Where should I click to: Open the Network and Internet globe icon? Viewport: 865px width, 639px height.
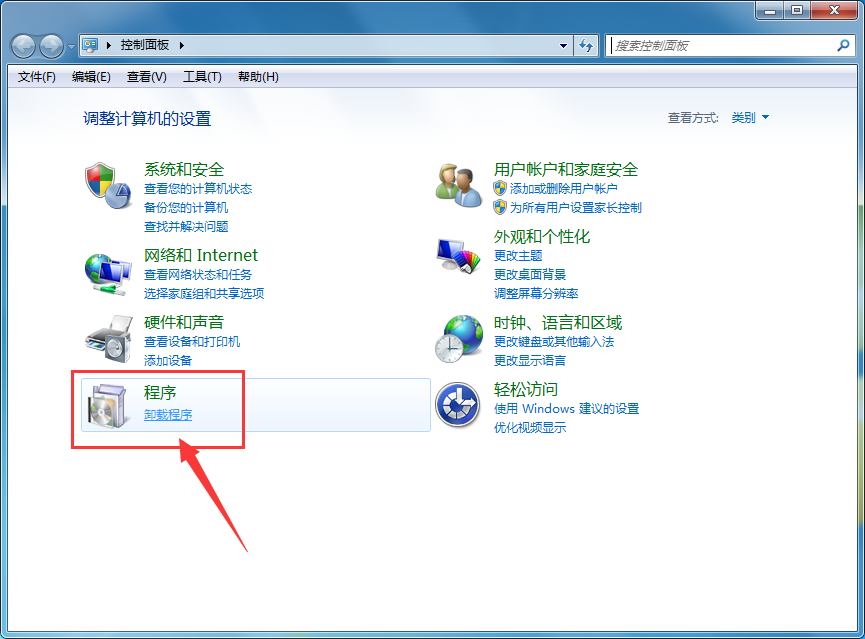[107, 271]
